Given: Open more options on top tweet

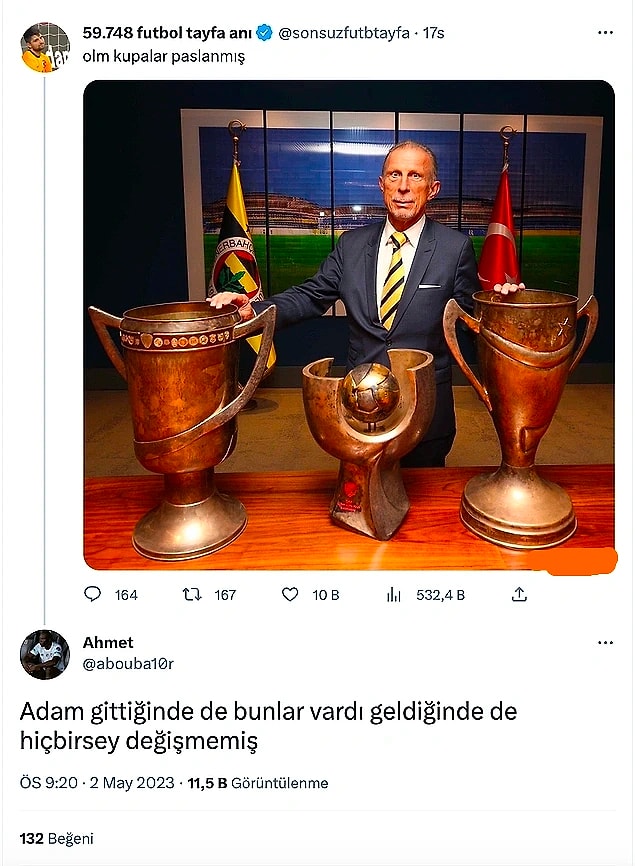Looking at the screenshot, I should pos(605,33).
